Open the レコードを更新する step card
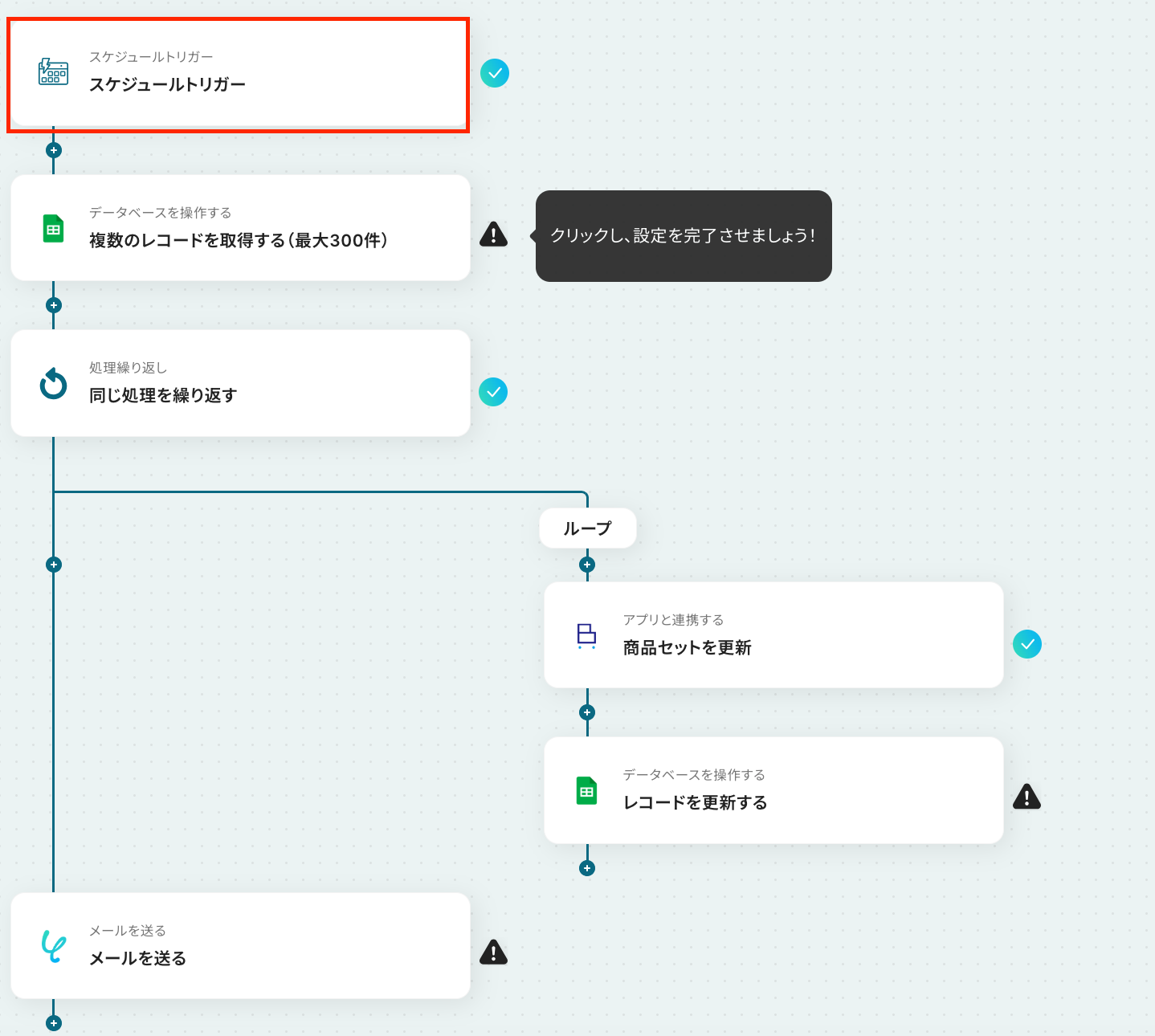Screen dimensions: 1155x1036 tap(773, 790)
